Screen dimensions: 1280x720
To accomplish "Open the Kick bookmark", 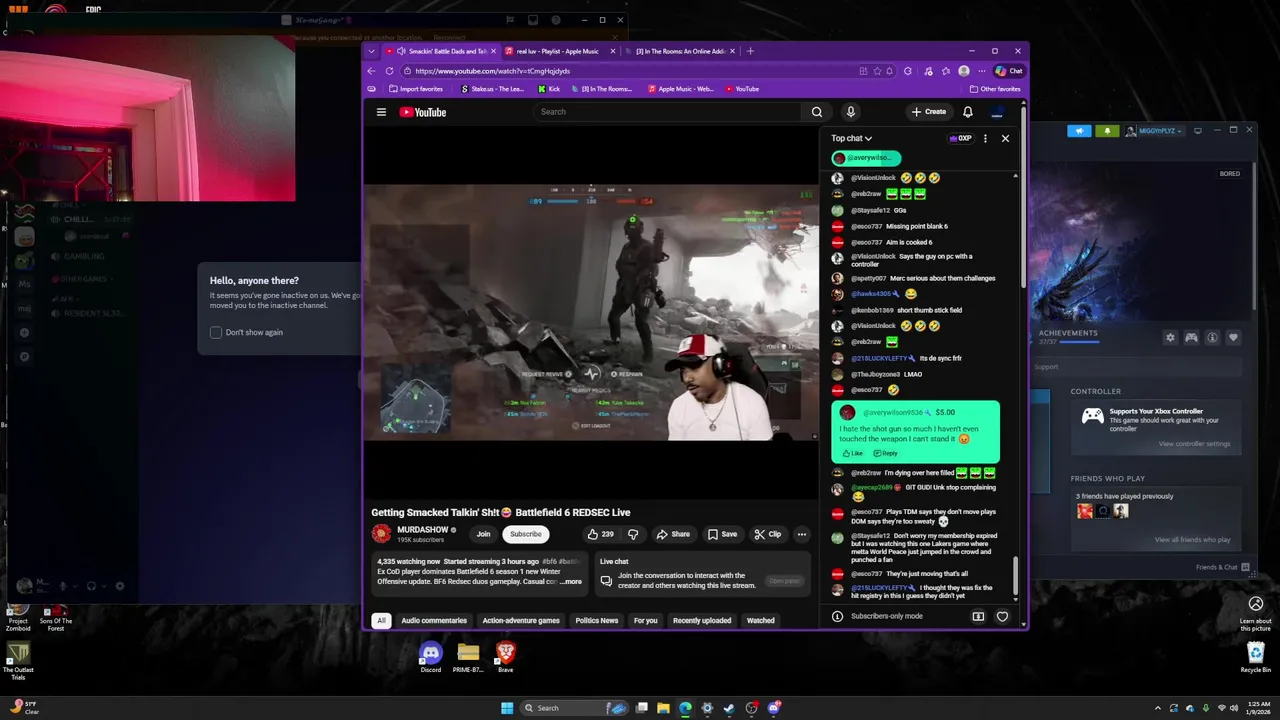I will click(548, 89).
